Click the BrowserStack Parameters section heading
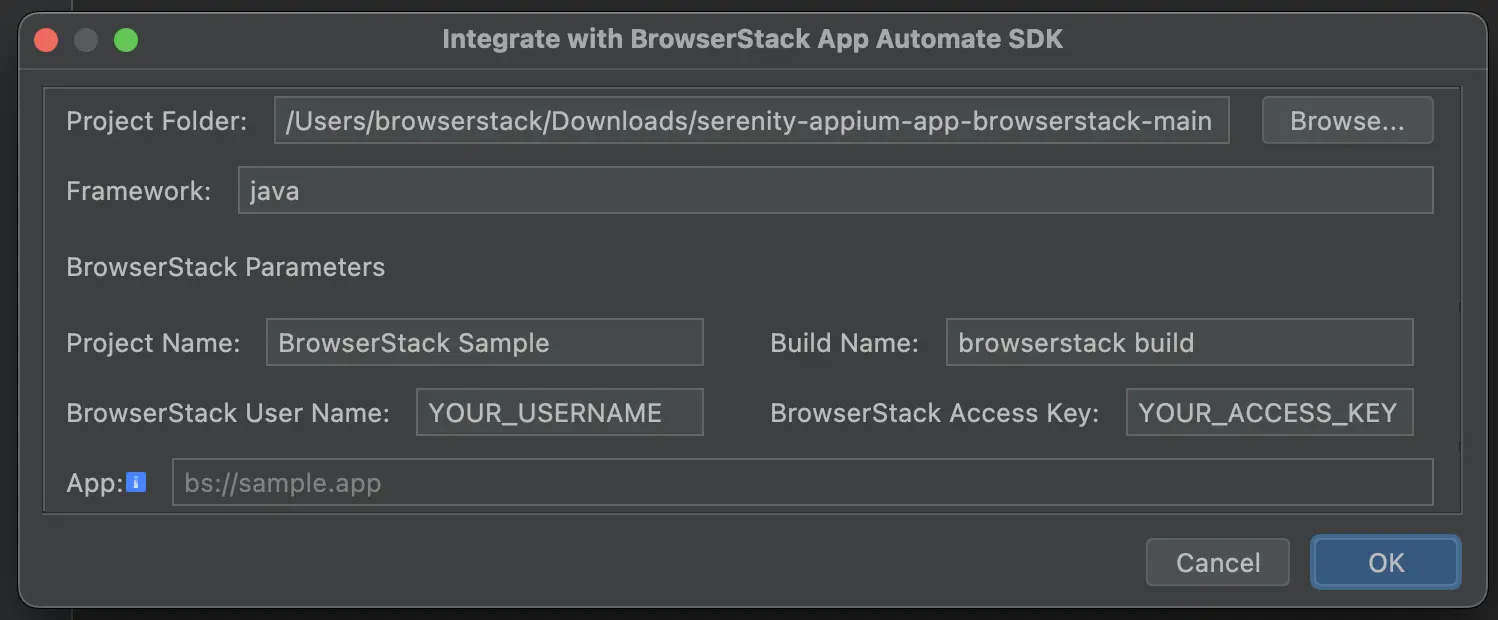The width and height of the screenshot is (1498, 620). click(x=225, y=267)
